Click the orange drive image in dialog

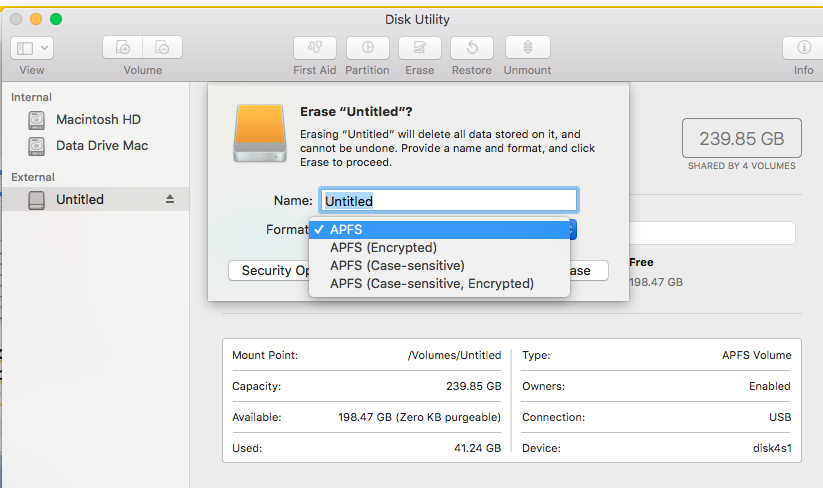coord(260,133)
